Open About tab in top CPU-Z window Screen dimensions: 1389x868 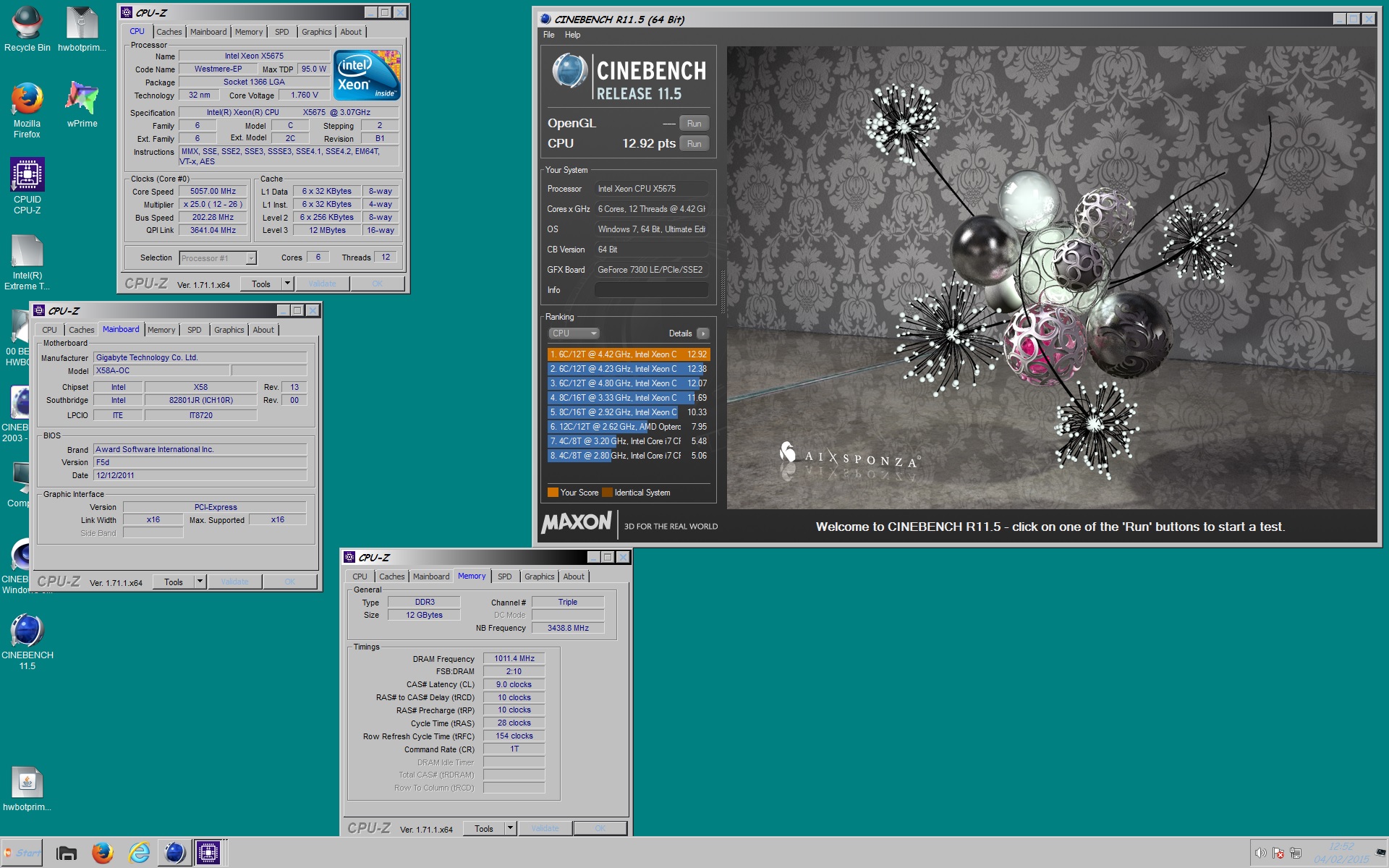point(351,32)
